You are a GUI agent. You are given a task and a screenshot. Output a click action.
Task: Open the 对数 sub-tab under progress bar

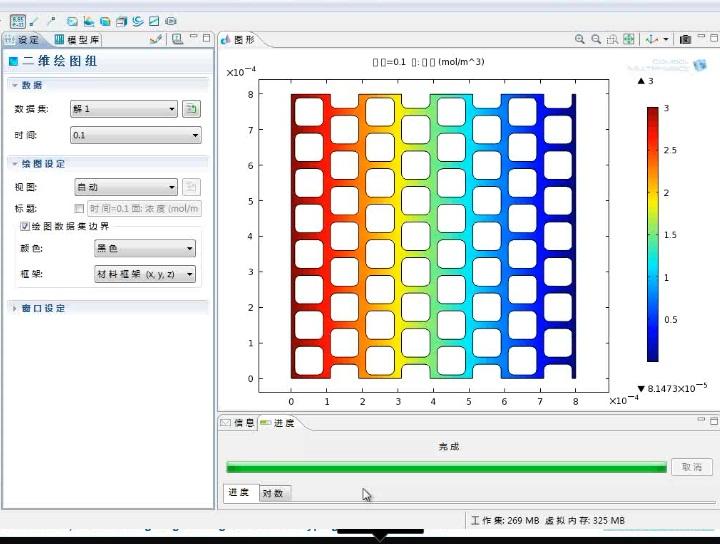click(274, 494)
